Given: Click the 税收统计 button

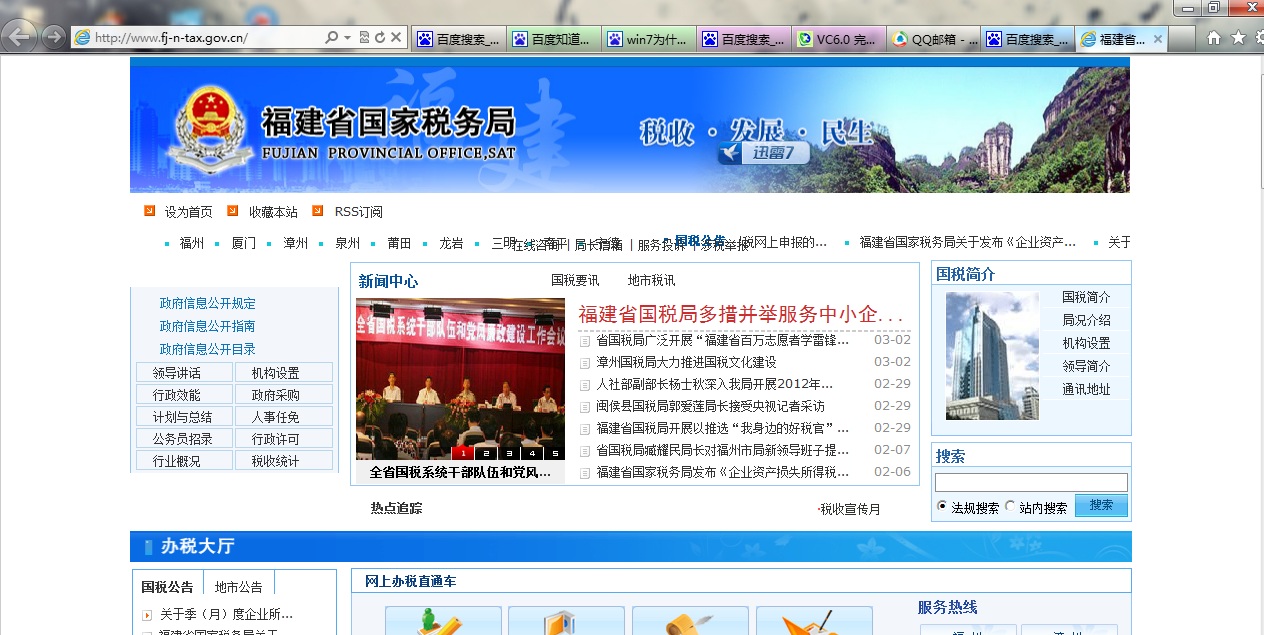Looking at the screenshot, I should [284, 461].
